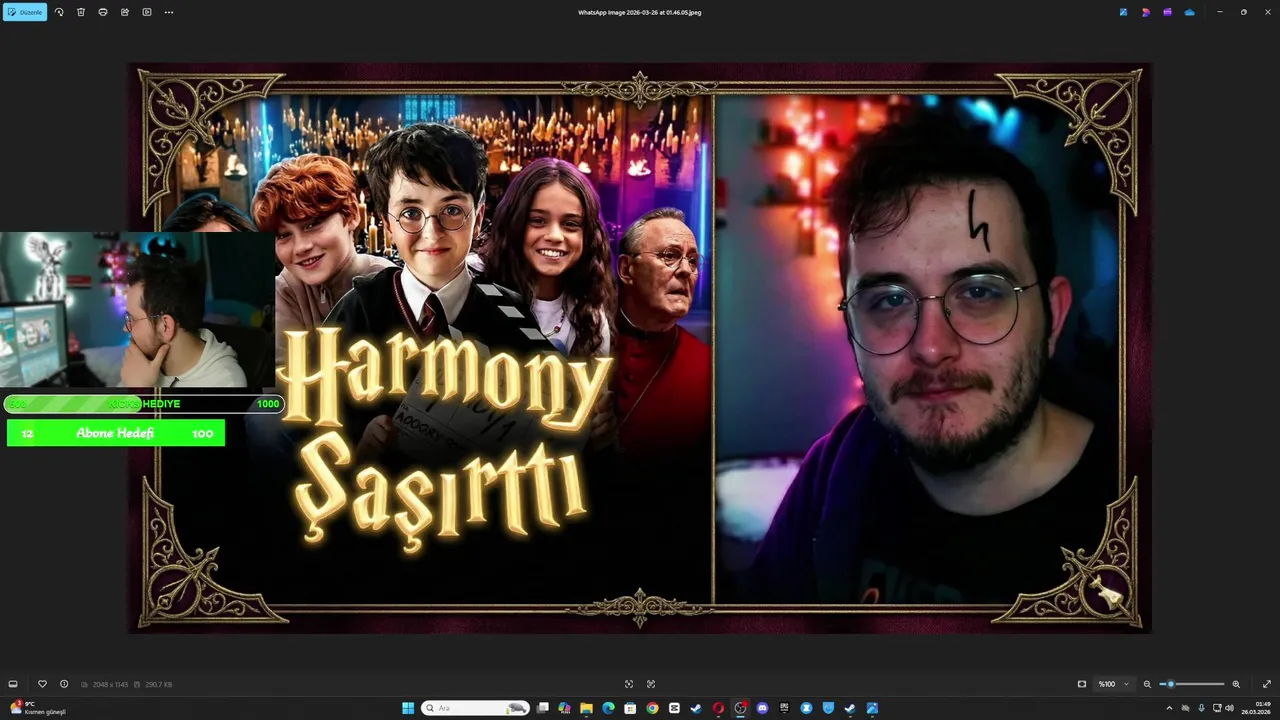Viewport: 1280px width, 720px height.
Task: Launch Google Chrome from the taskbar
Action: coord(652,708)
